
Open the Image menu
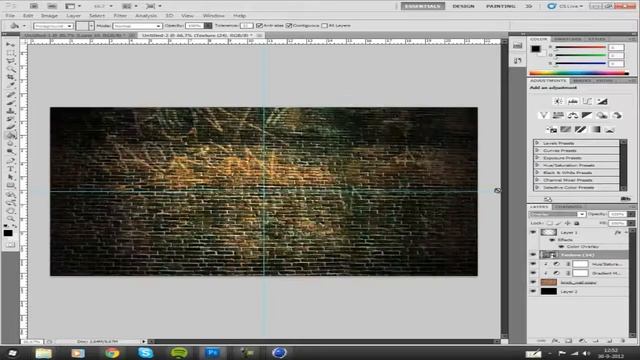[49, 16]
